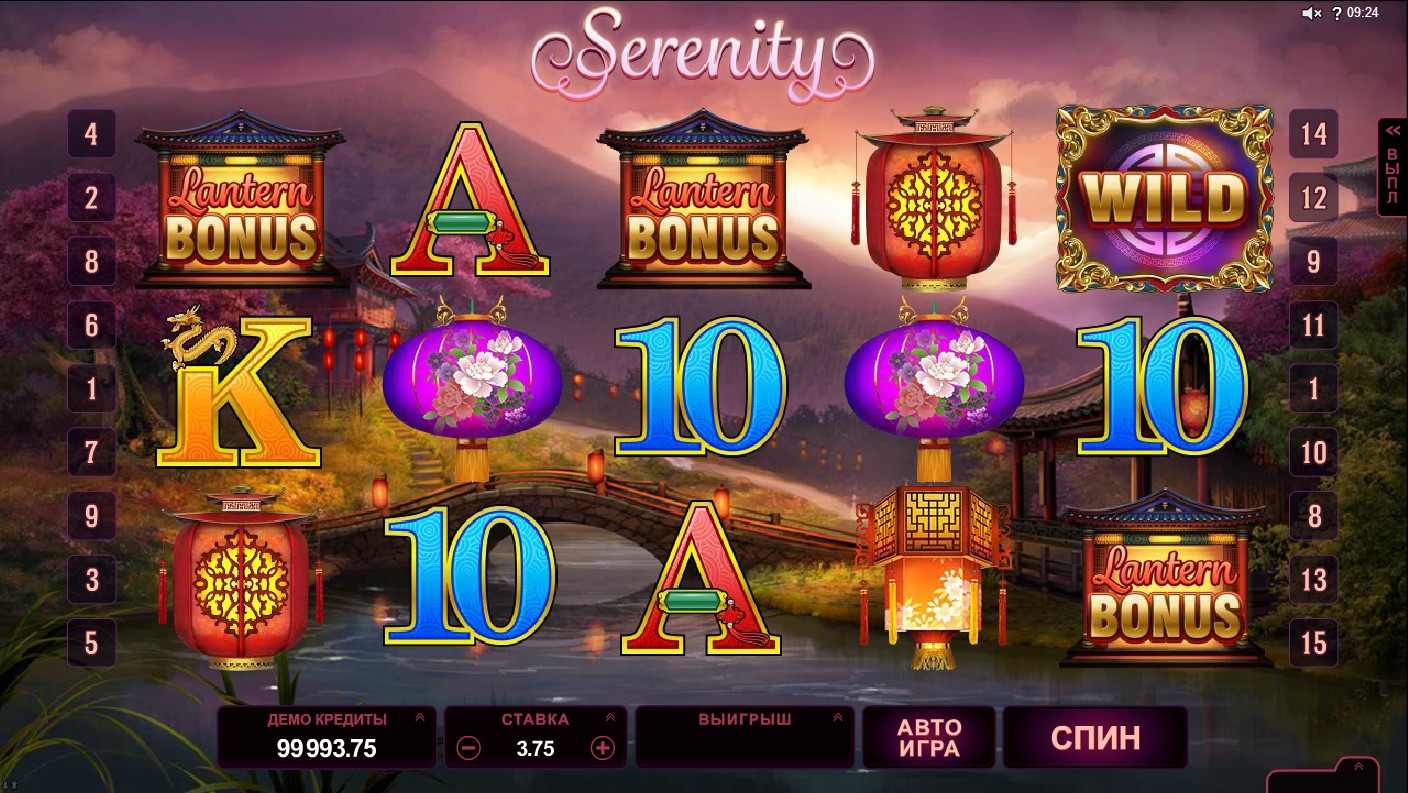The height and width of the screenshot is (793, 1408).
Task: Open АВТО ИГРА autoplay options
Action: [x=929, y=737]
